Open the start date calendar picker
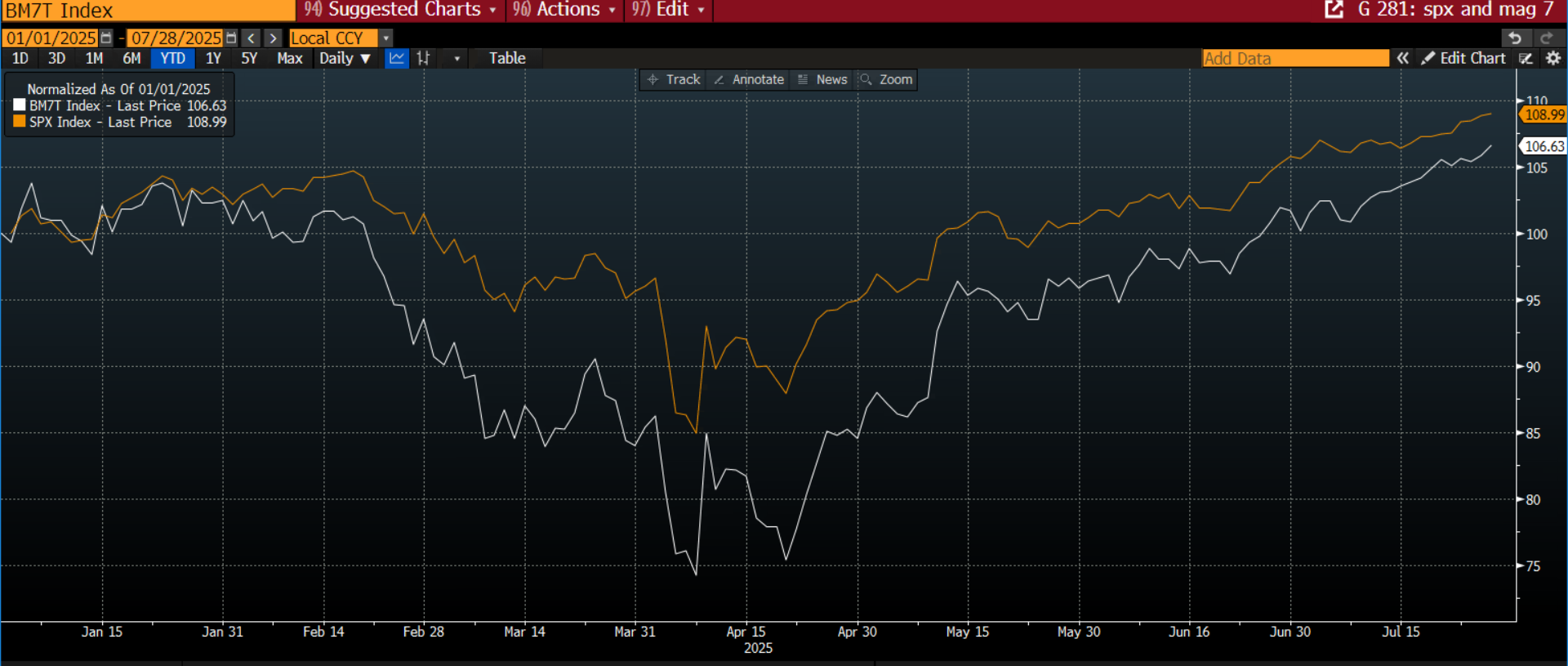The width and height of the screenshot is (1568, 666). tap(106, 38)
